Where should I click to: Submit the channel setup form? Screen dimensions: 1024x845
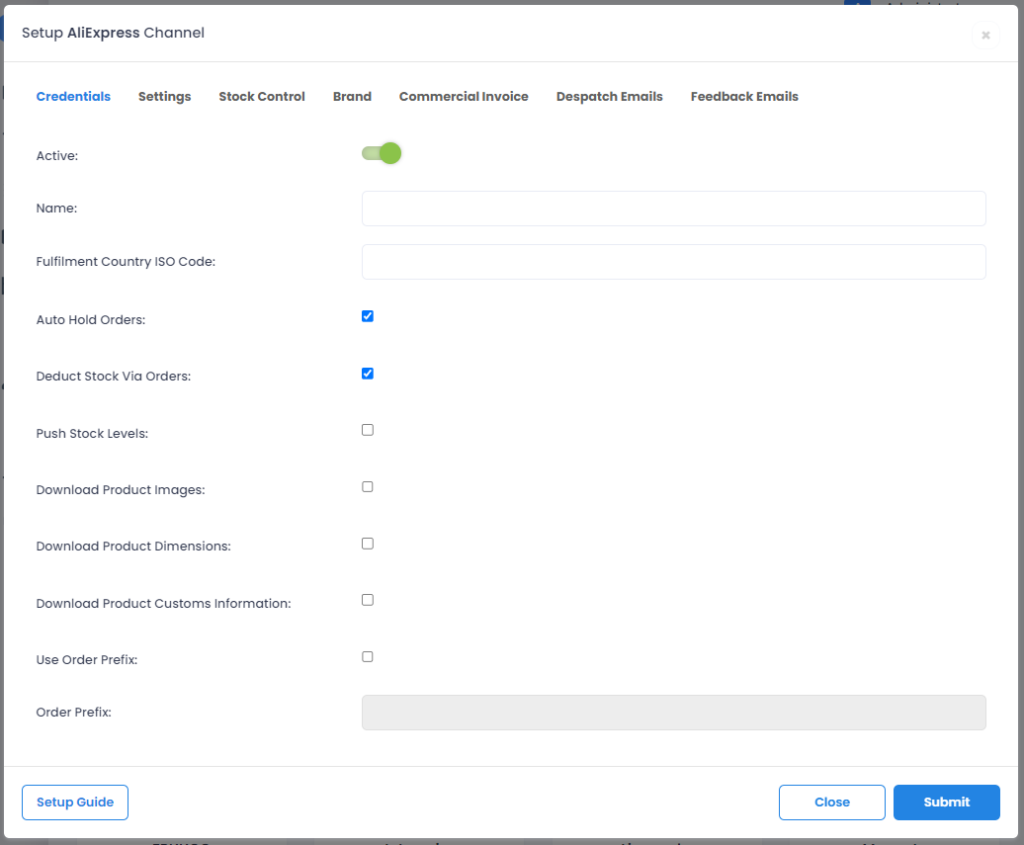946,802
